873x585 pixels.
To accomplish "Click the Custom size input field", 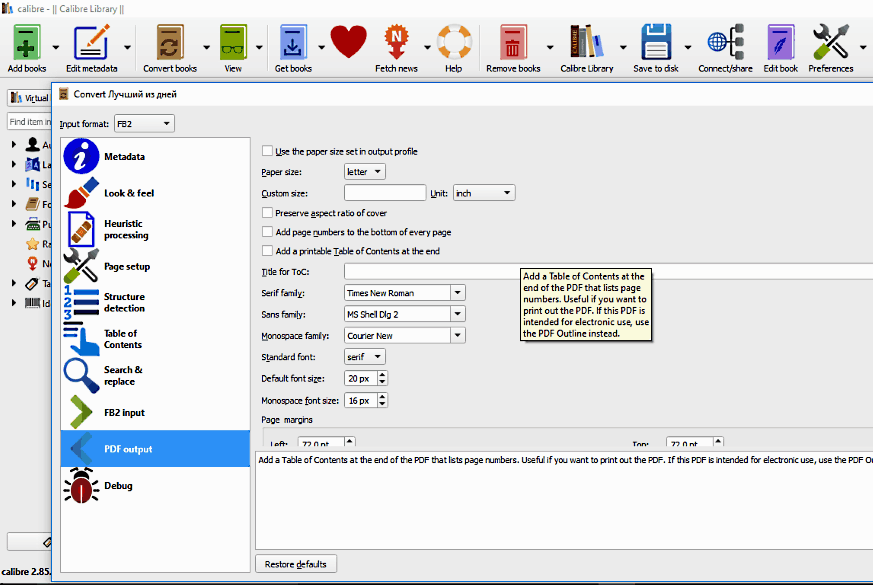I will (x=385, y=193).
